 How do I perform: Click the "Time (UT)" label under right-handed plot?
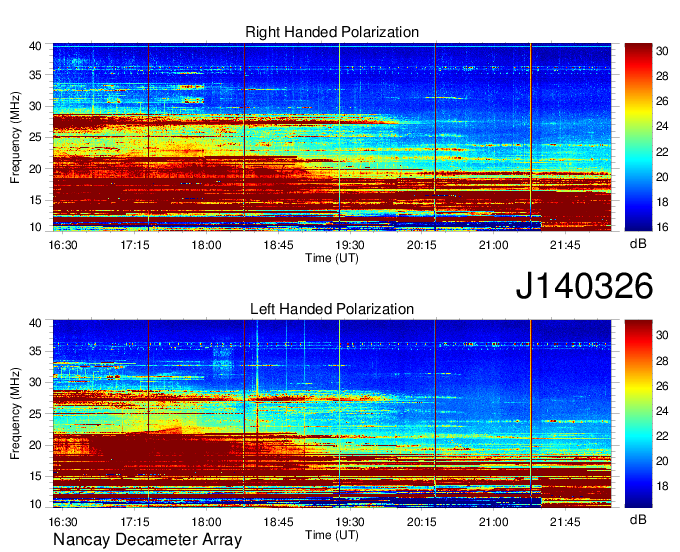click(332, 258)
